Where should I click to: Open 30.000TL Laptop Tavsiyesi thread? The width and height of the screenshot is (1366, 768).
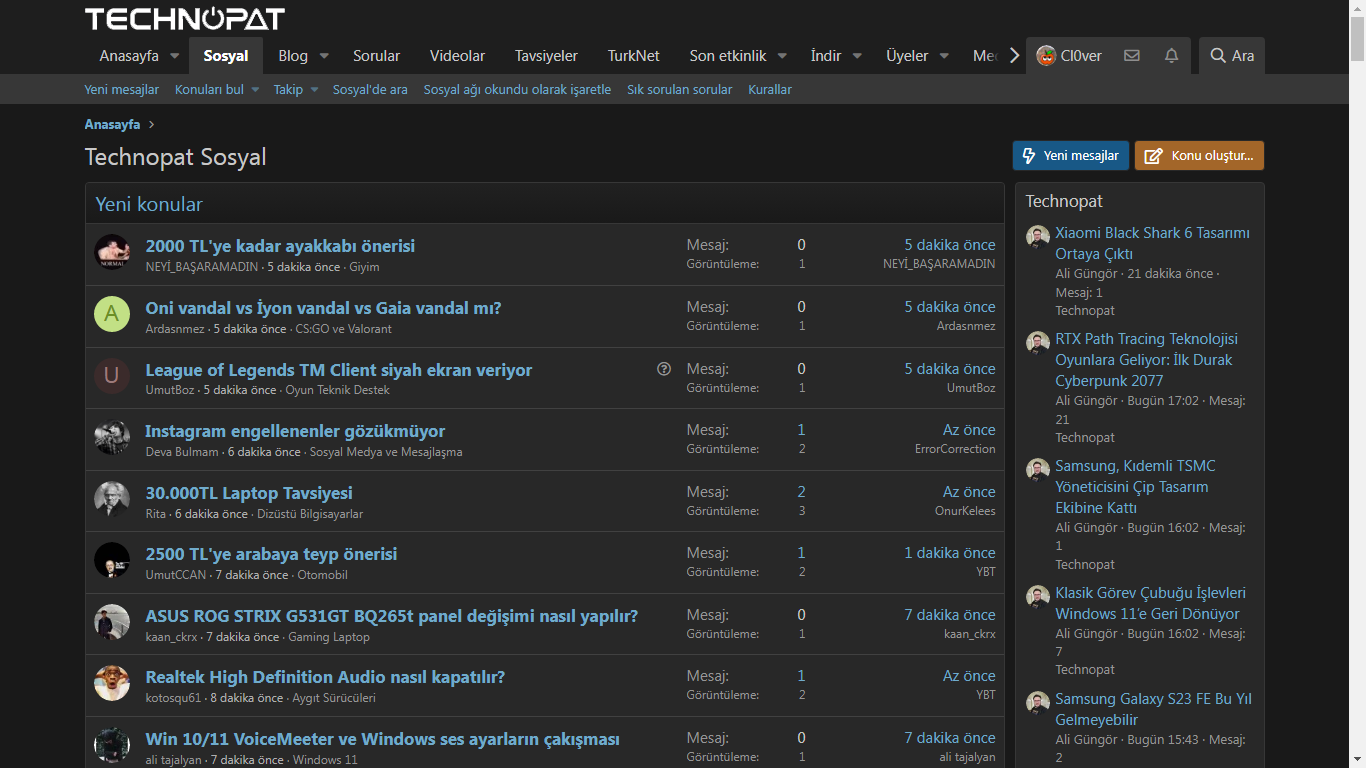tap(249, 493)
